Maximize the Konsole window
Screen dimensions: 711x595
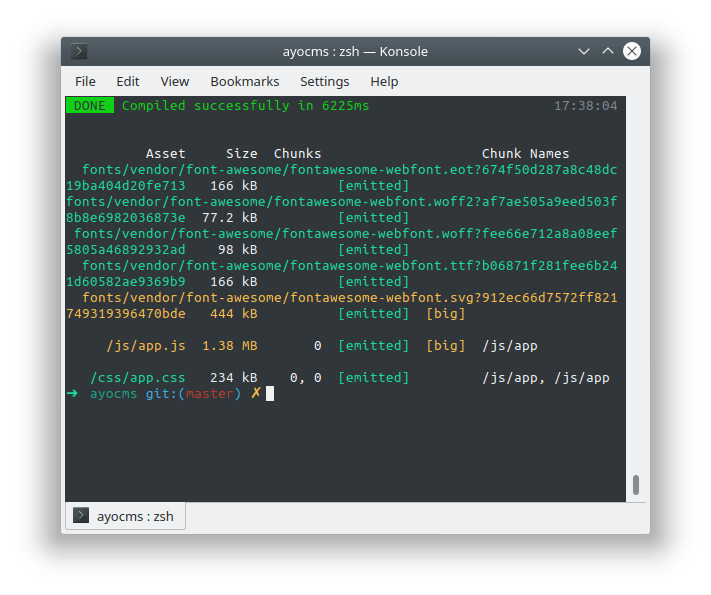(x=608, y=52)
